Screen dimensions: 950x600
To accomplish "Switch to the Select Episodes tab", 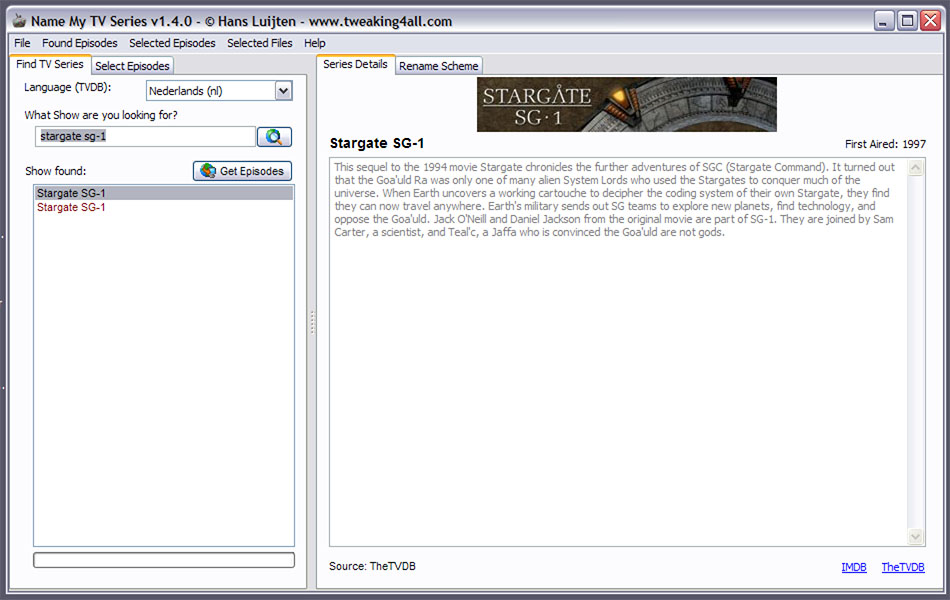I will click(x=132, y=65).
